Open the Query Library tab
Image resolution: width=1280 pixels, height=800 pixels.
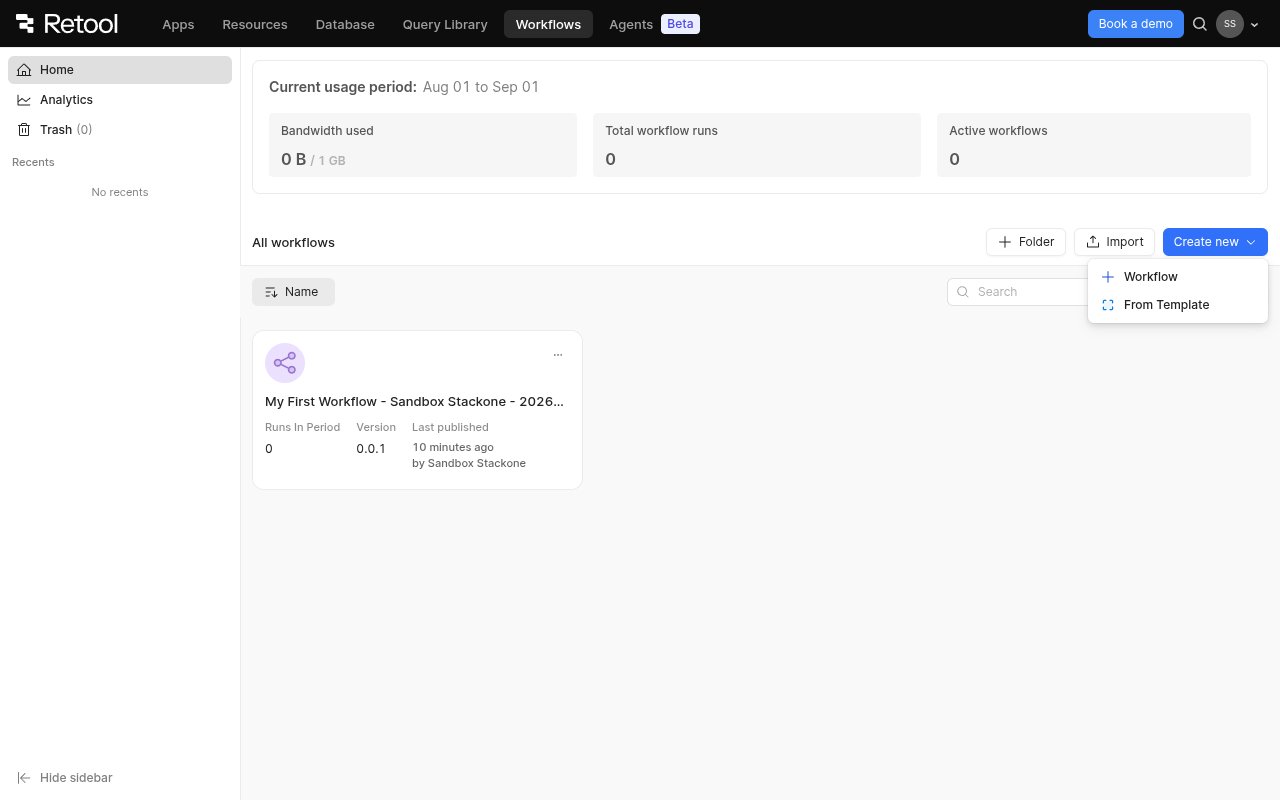(x=445, y=24)
